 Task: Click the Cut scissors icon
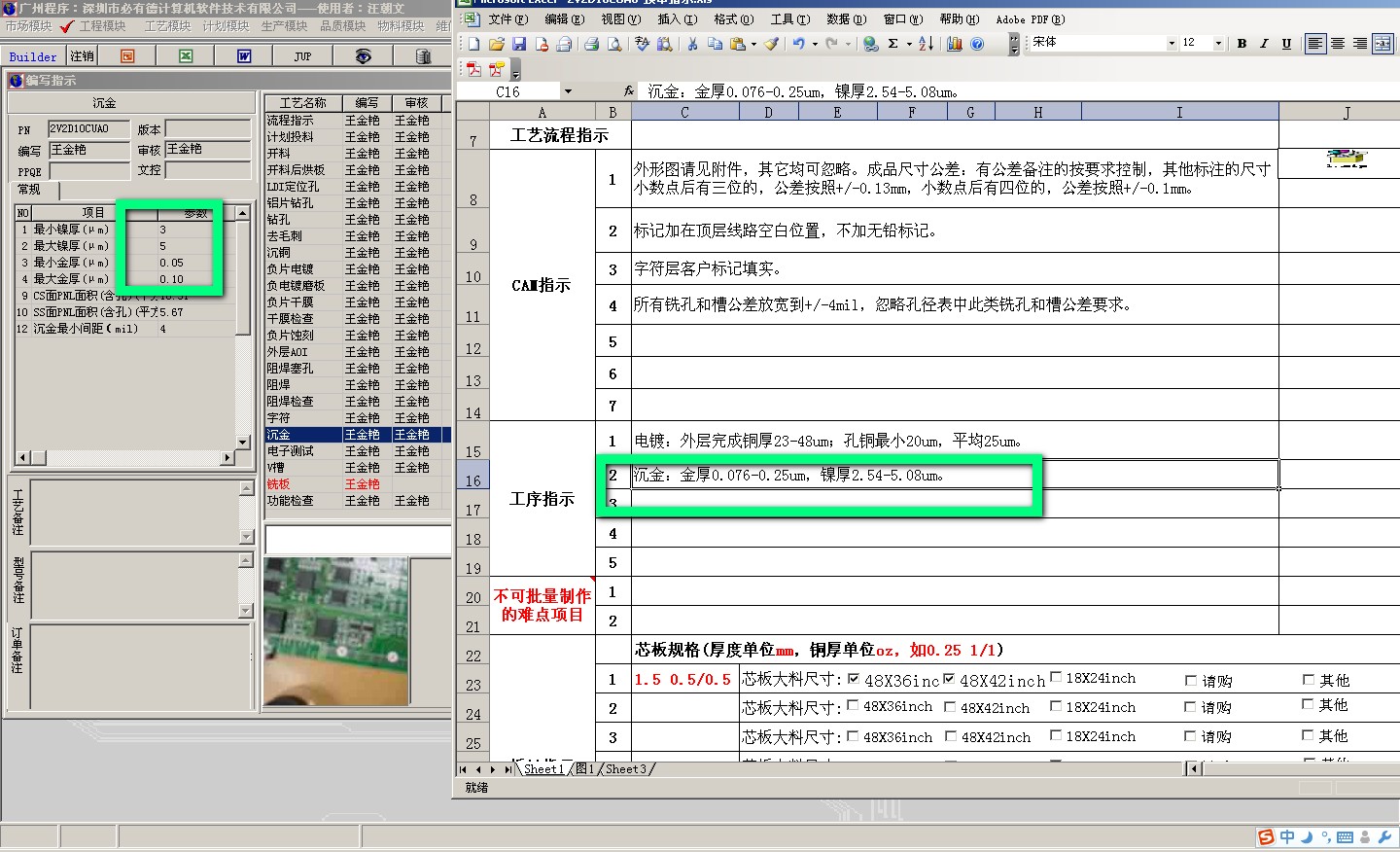[x=692, y=44]
